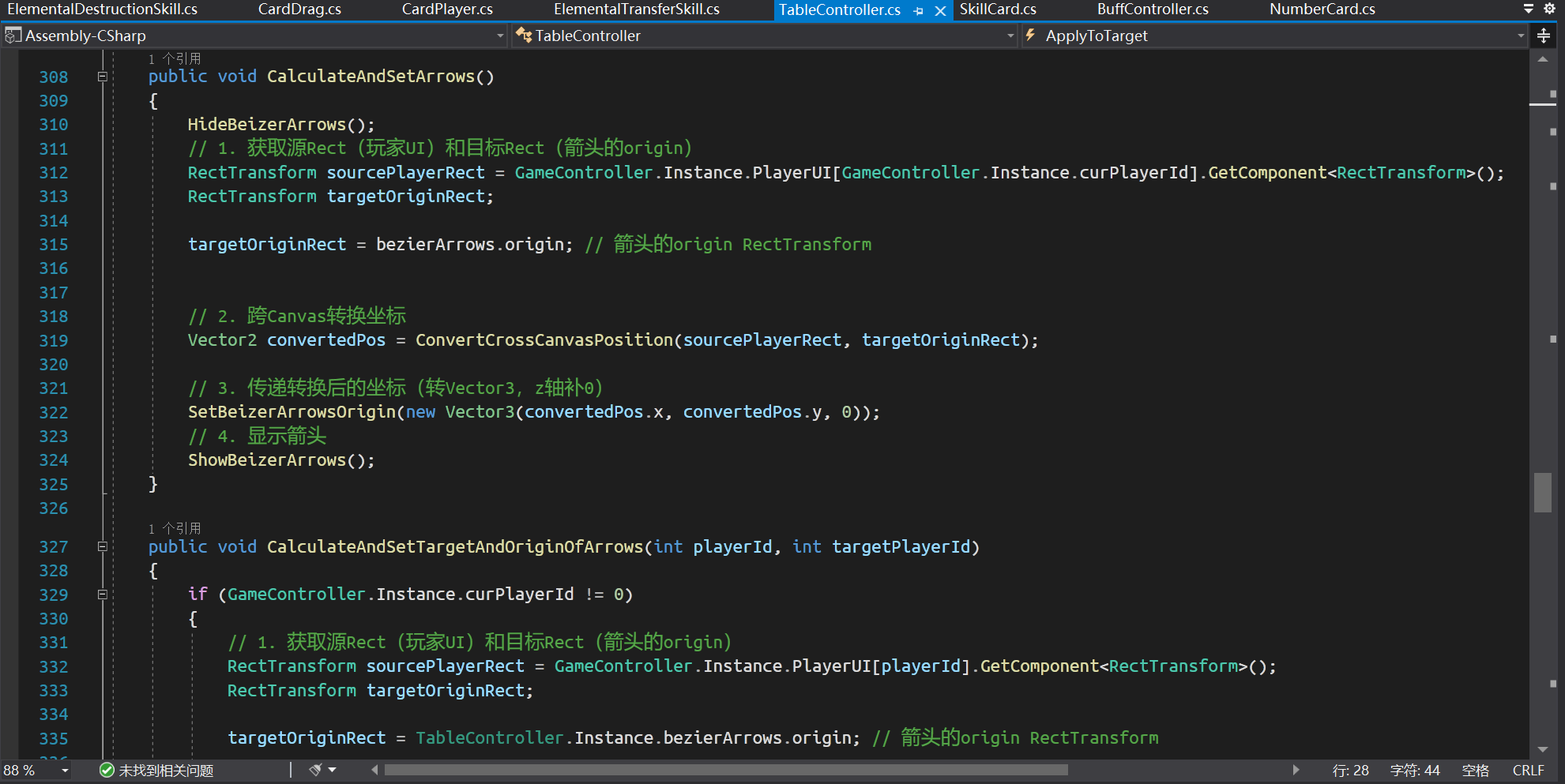
Task: Click TableController on line 335
Action: coord(489,738)
